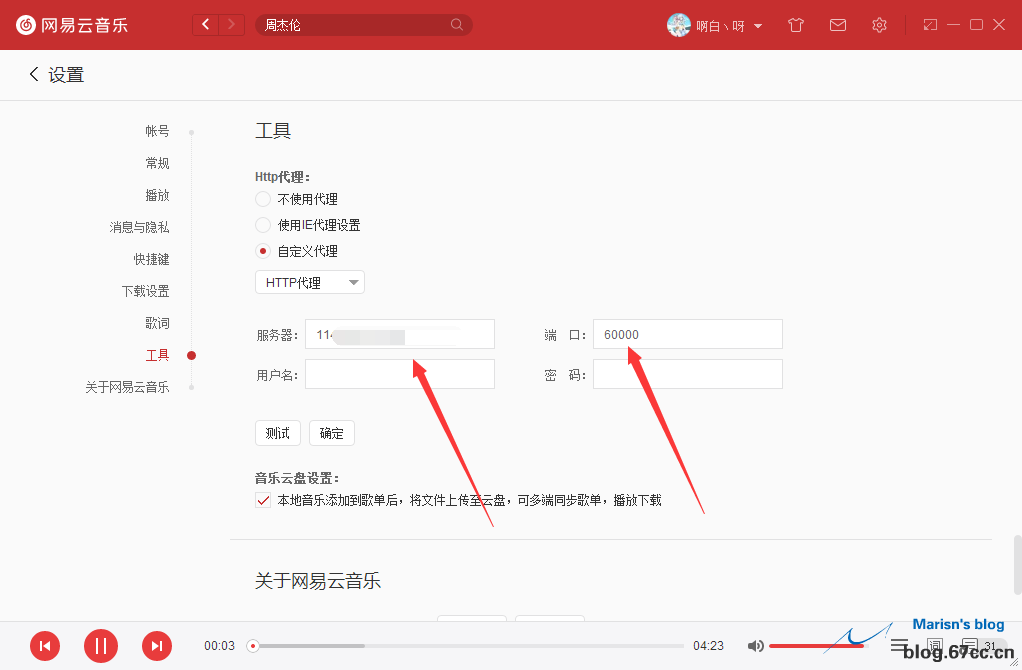Adjust the volume slider
The height and width of the screenshot is (670, 1022).
pos(818,646)
